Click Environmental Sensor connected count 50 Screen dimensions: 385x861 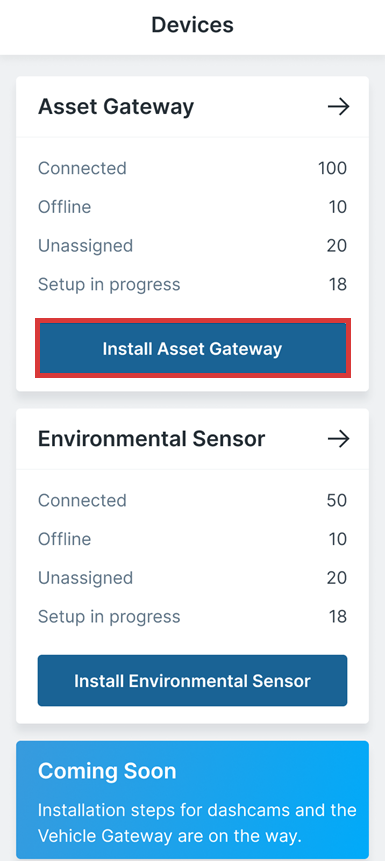tap(337, 500)
